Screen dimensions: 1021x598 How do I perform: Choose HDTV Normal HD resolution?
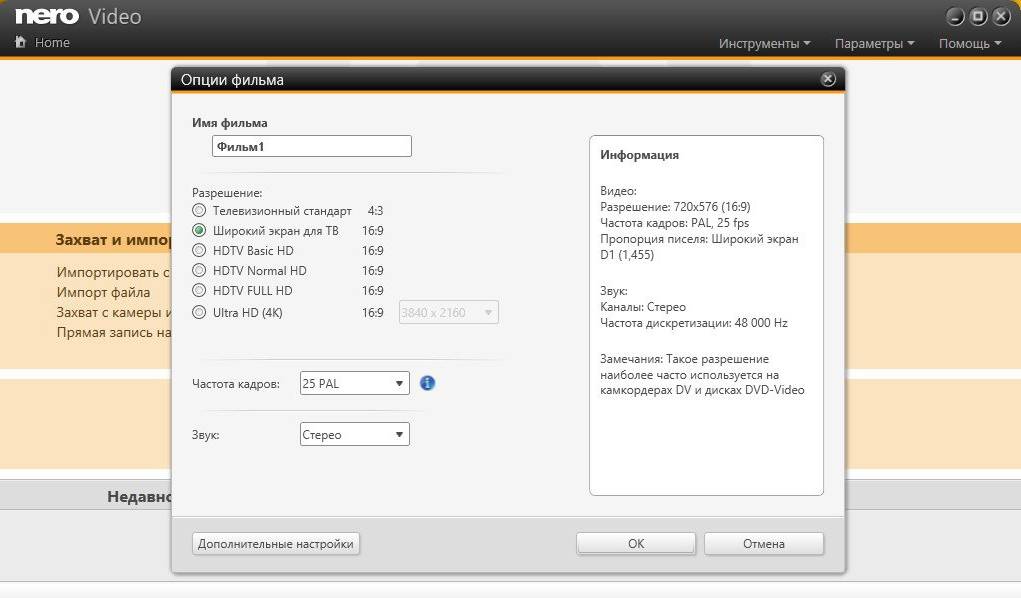199,270
